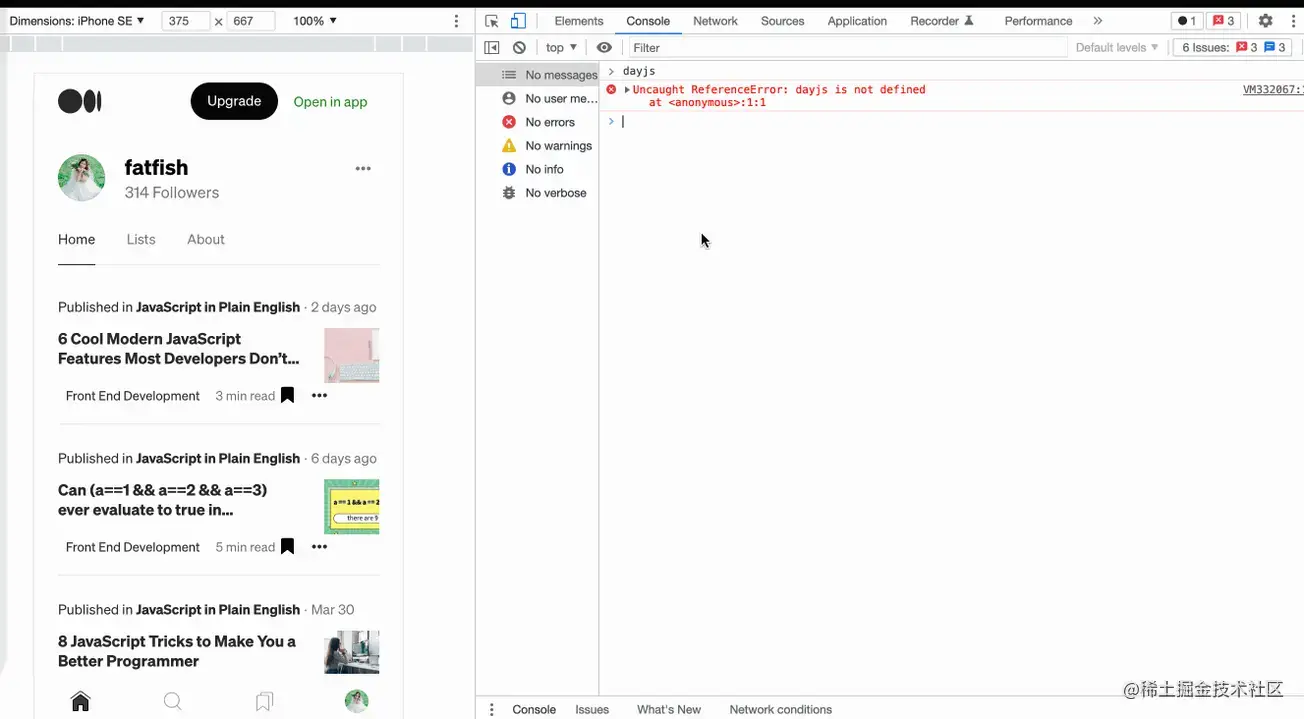The image size is (1304, 719).
Task: Switch to the Performance tab
Action: point(1038,21)
